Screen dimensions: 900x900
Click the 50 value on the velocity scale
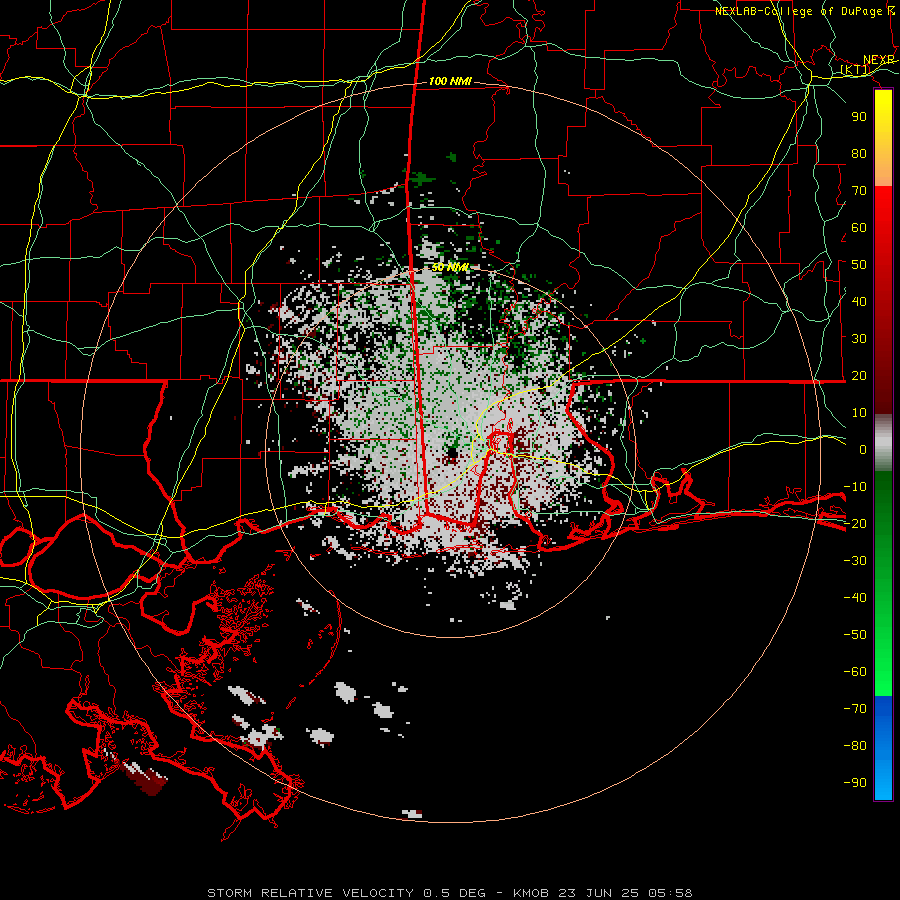859,265
